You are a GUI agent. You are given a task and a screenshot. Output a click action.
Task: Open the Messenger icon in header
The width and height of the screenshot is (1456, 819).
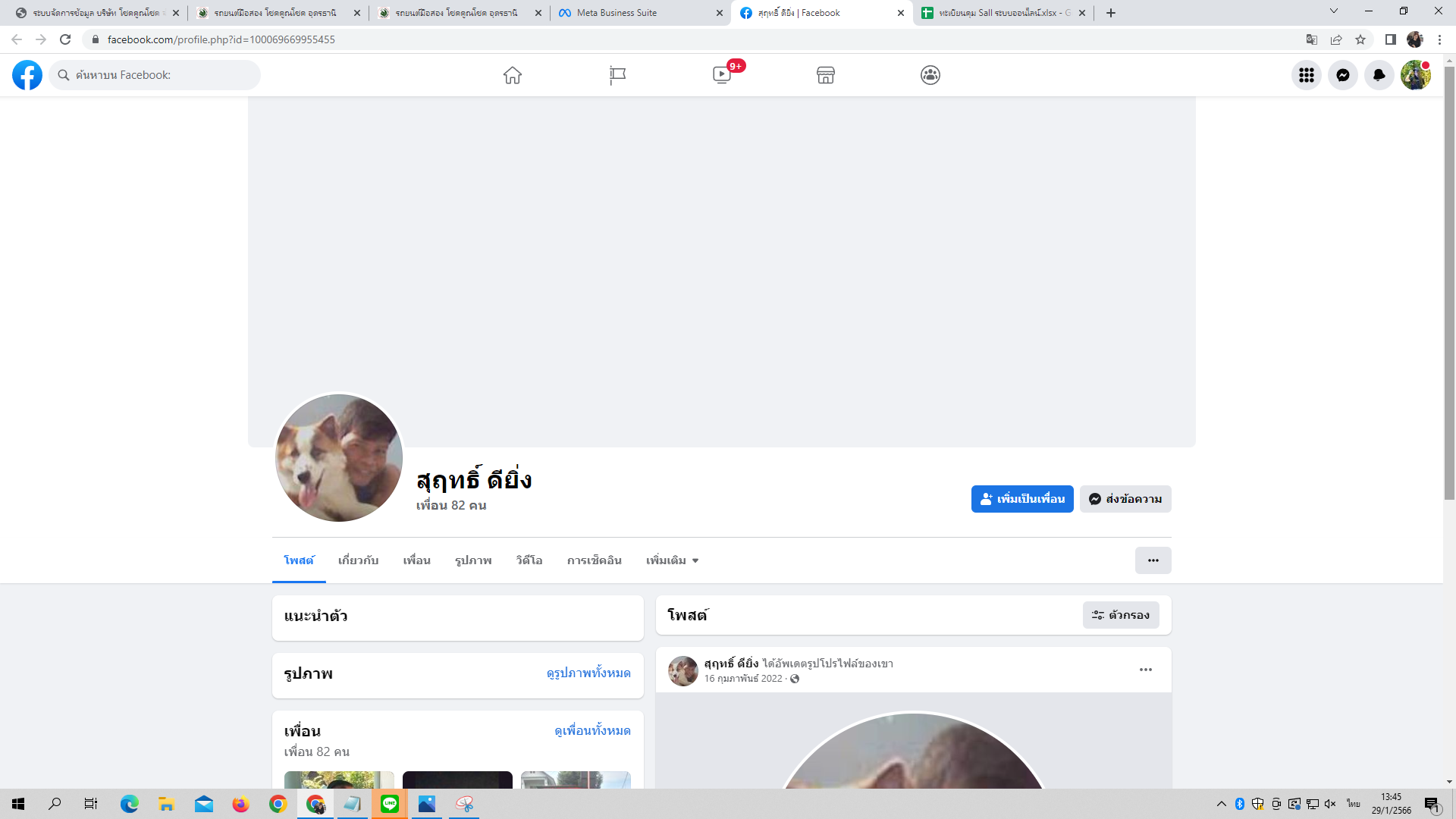point(1342,75)
